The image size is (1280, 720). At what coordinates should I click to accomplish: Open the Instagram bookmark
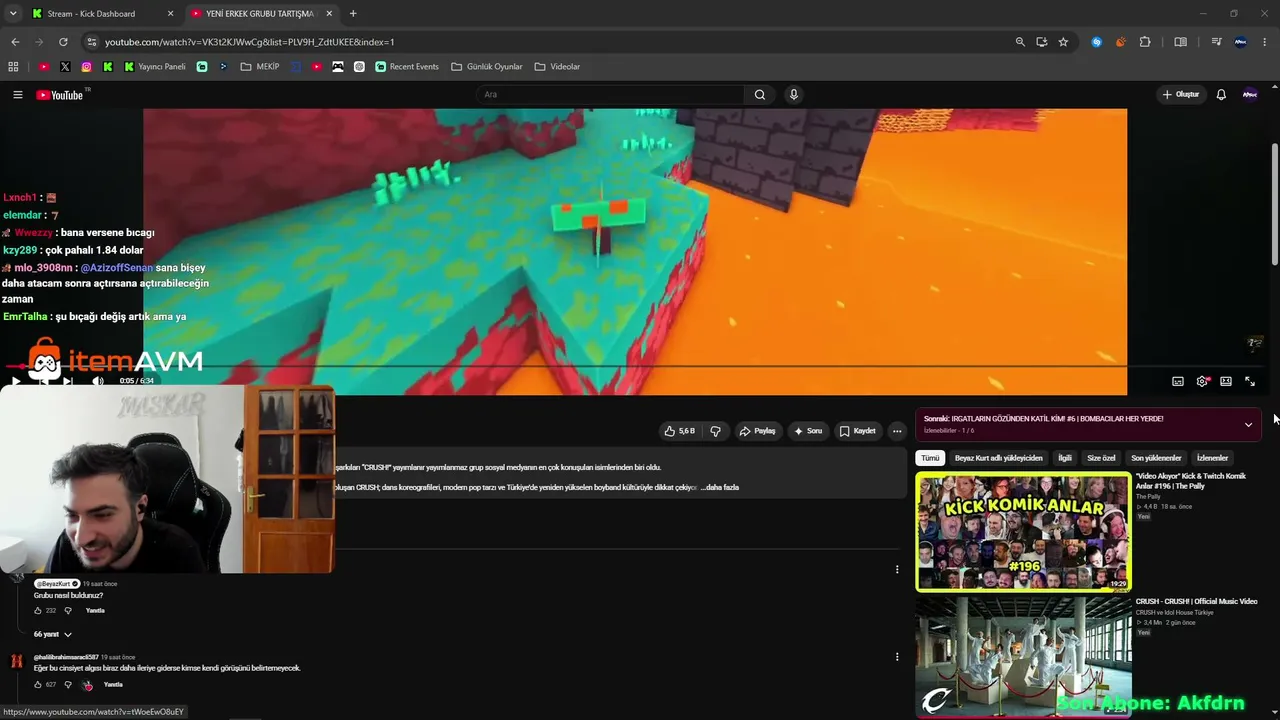click(87, 67)
